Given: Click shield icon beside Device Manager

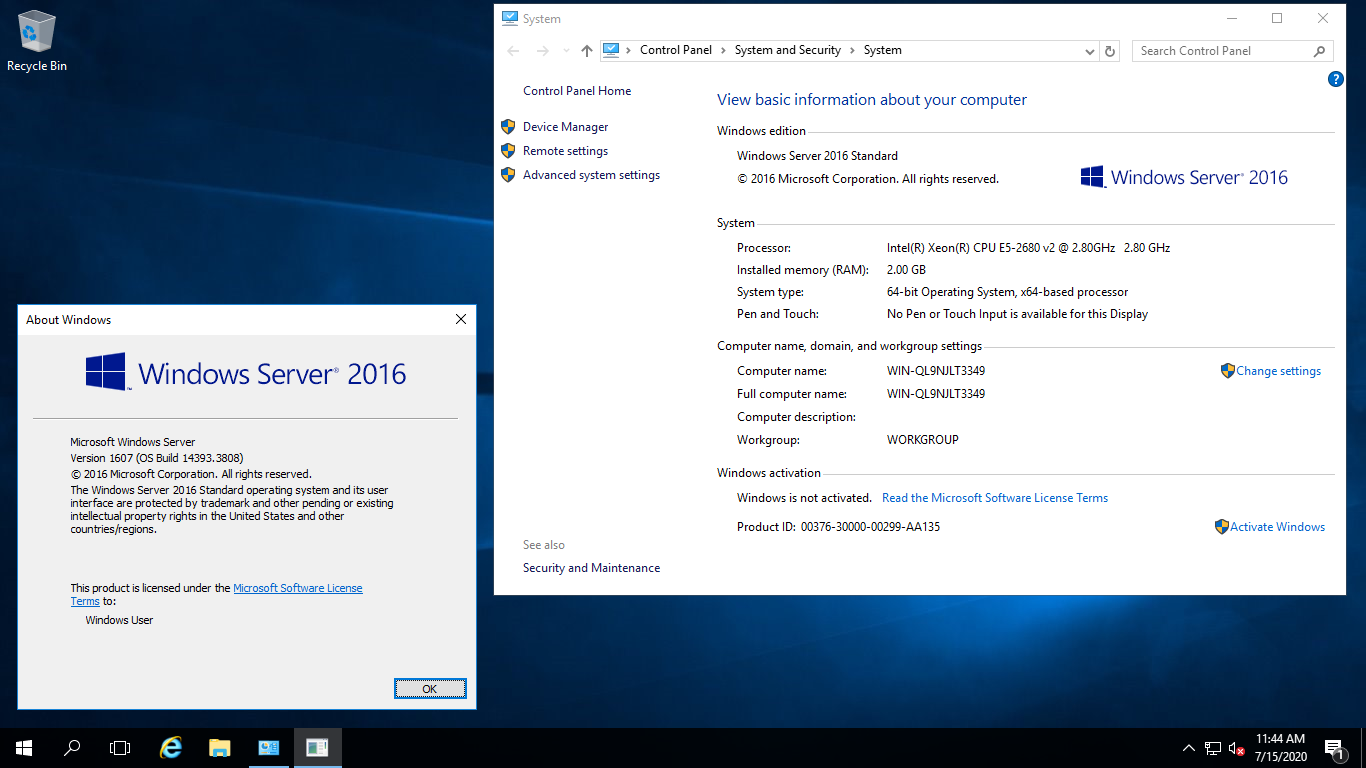Looking at the screenshot, I should click(507, 127).
